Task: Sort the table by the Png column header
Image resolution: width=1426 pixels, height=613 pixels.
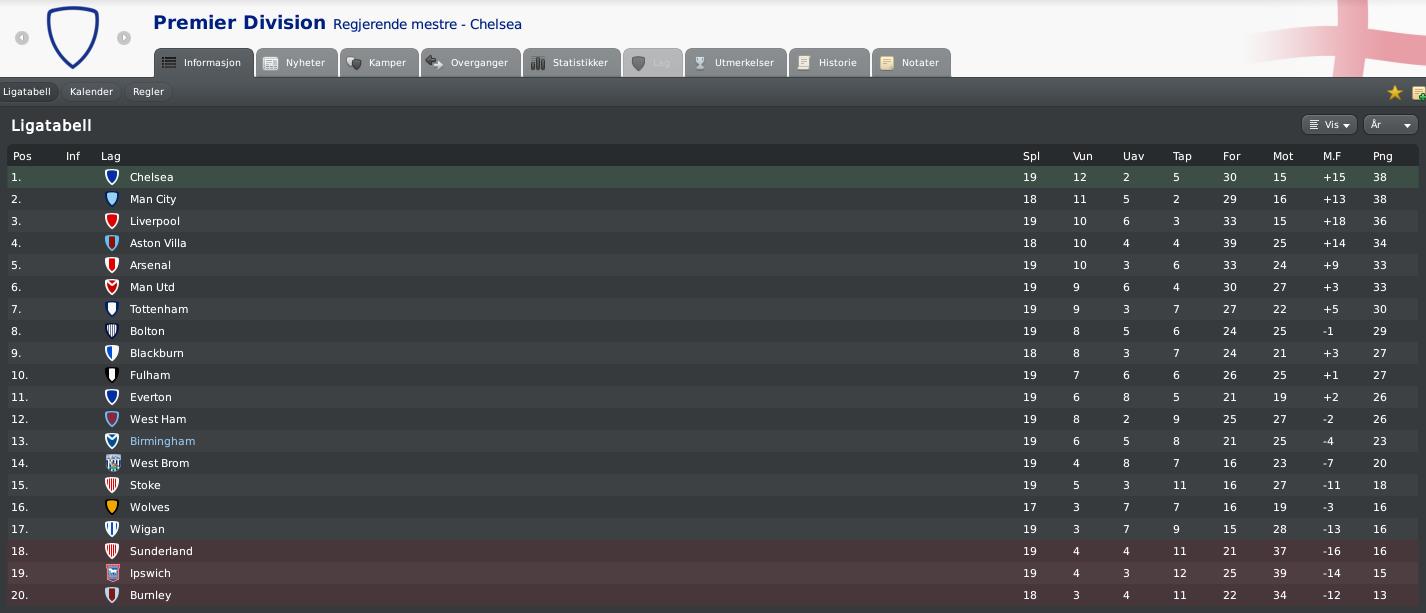Action: (x=1382, y=156)
